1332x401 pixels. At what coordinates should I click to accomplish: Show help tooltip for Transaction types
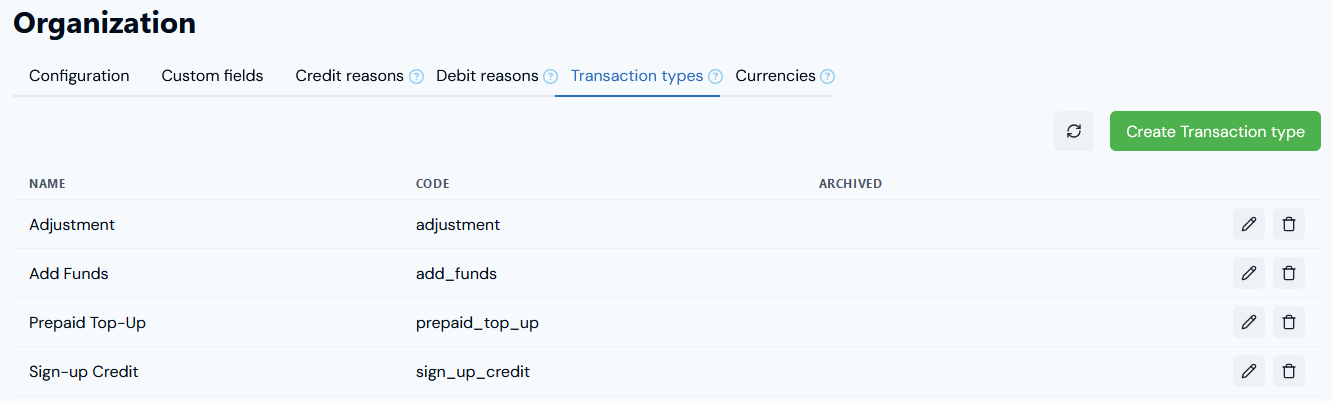coord(714,76)
